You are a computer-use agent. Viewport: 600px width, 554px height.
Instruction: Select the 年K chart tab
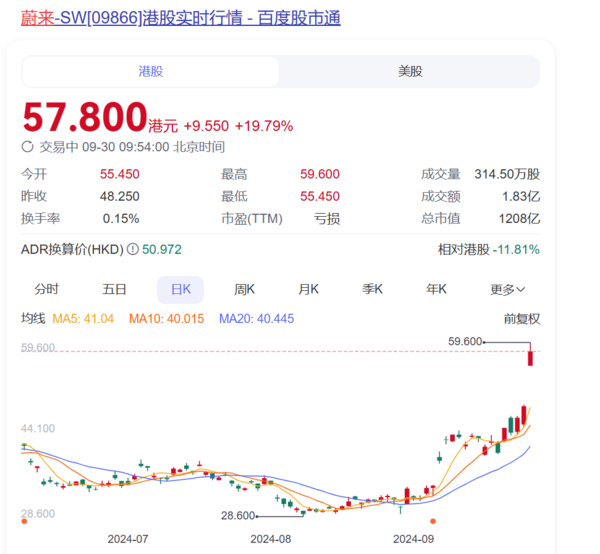(x=437, y=289)
